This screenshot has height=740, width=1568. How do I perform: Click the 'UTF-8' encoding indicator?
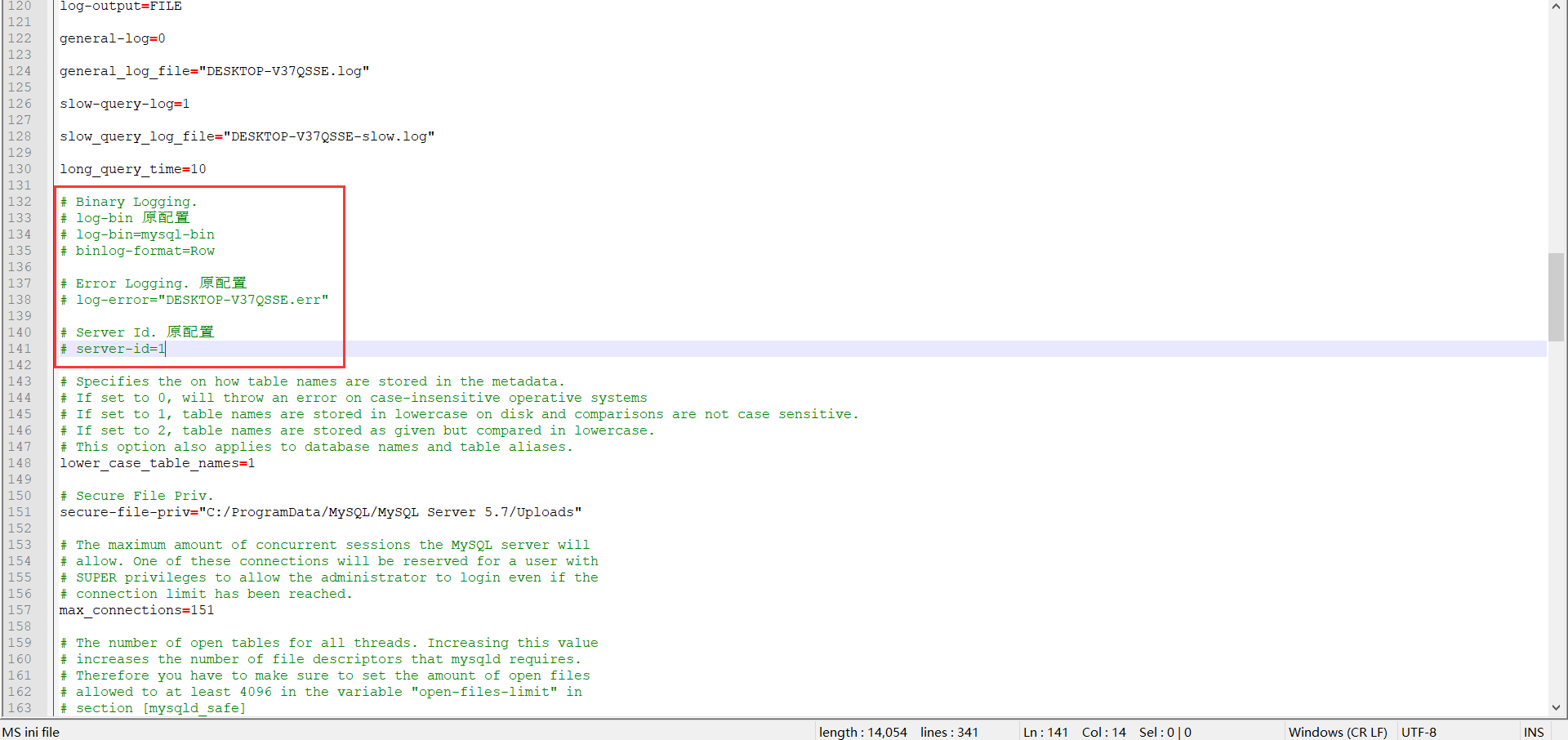(x=1419, y=732)
